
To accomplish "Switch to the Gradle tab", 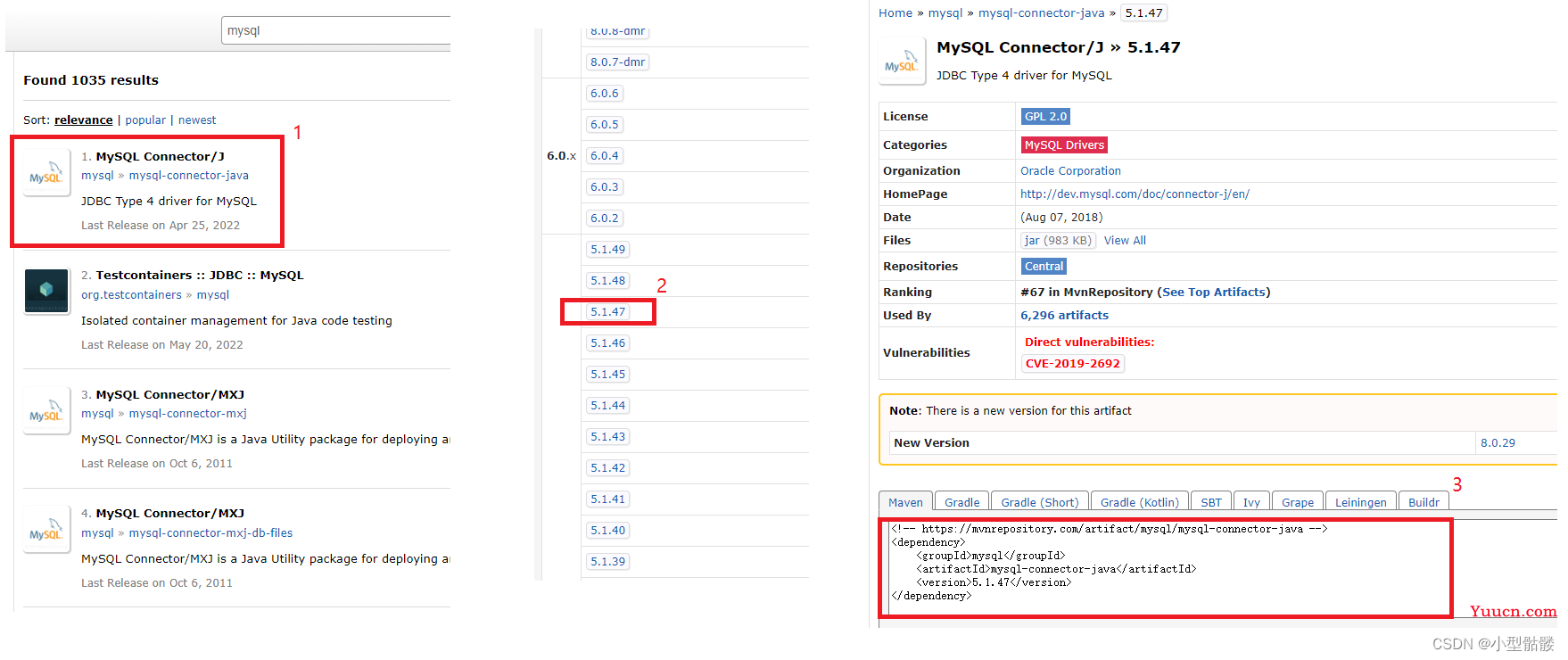I will [961, 502].
